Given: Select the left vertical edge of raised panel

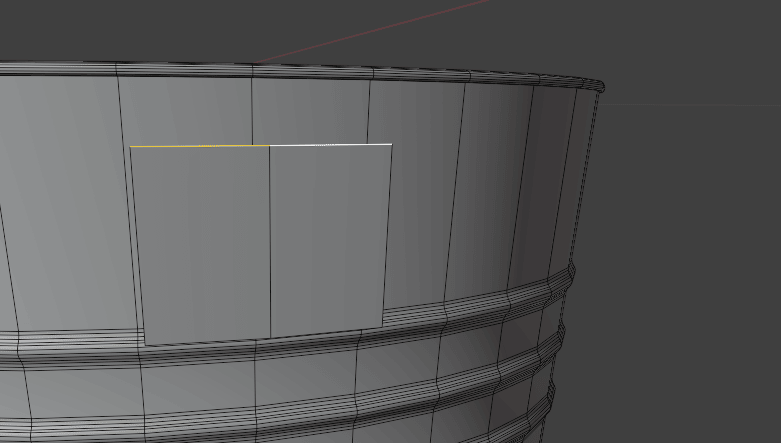Looking at the screenshot, I should tap(137, 245).
